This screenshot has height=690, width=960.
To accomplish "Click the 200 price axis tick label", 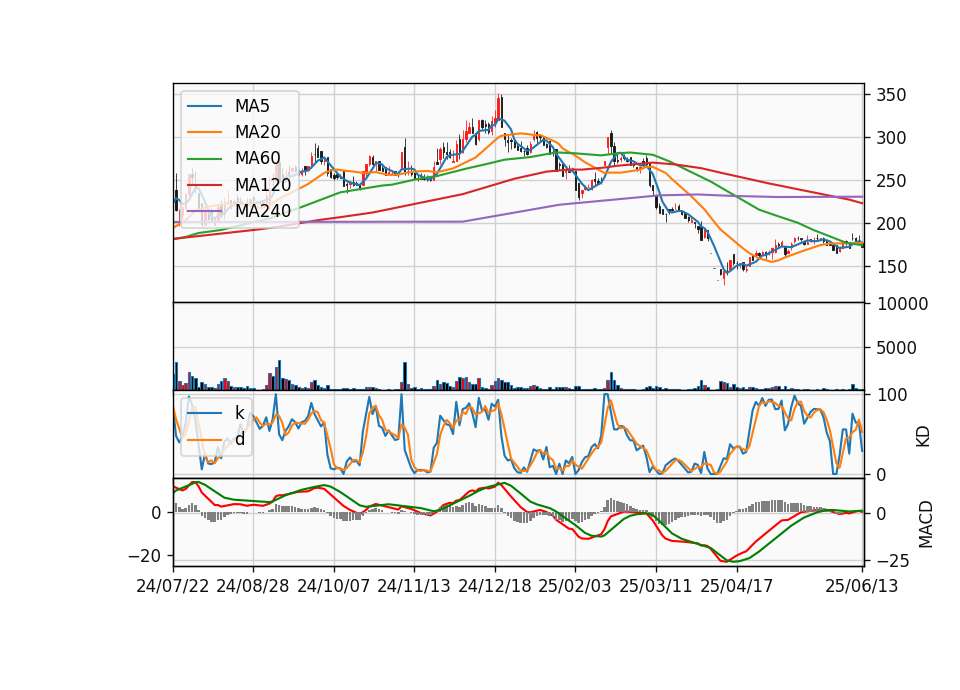I will pos(891,224).
